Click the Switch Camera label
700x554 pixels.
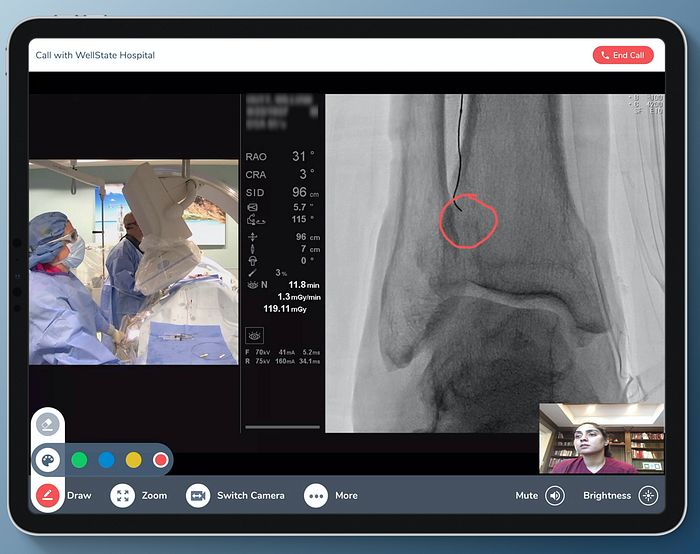tap(250, 495)
